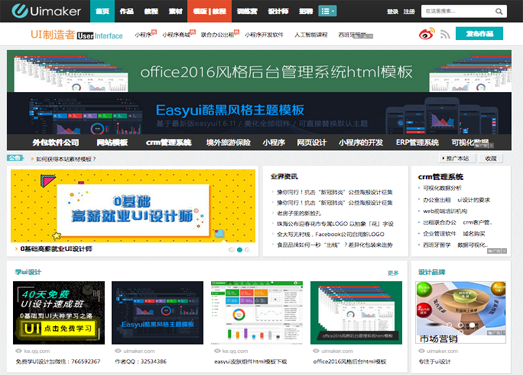Click the blue 公告 announcement badge
This screenshot has height=375, width=523.
[x=15, y=158]
